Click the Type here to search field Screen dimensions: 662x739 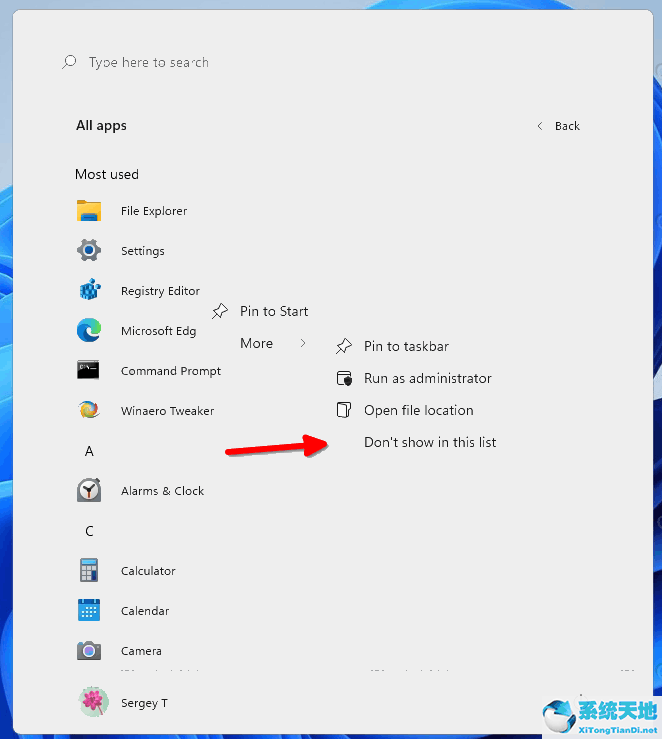tap(149, 62)
